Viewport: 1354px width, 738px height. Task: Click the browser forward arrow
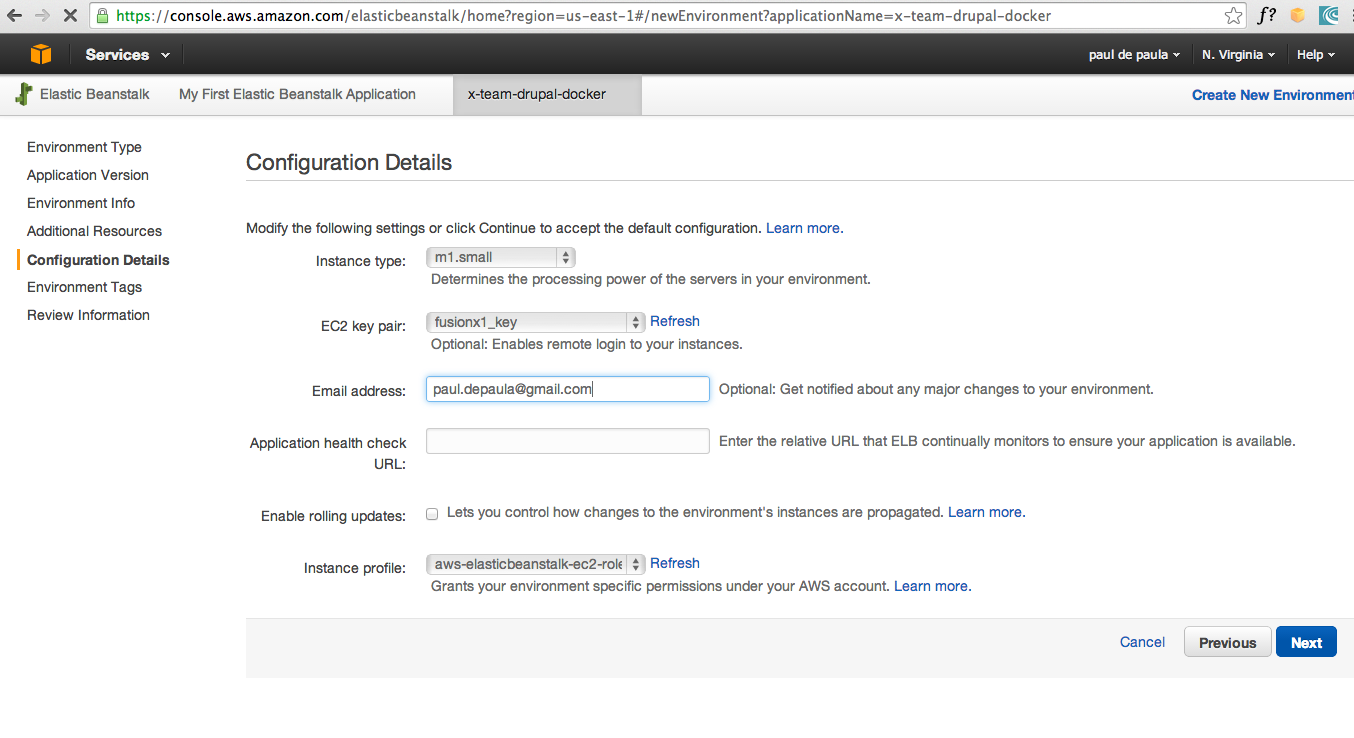tap(42, 15)
